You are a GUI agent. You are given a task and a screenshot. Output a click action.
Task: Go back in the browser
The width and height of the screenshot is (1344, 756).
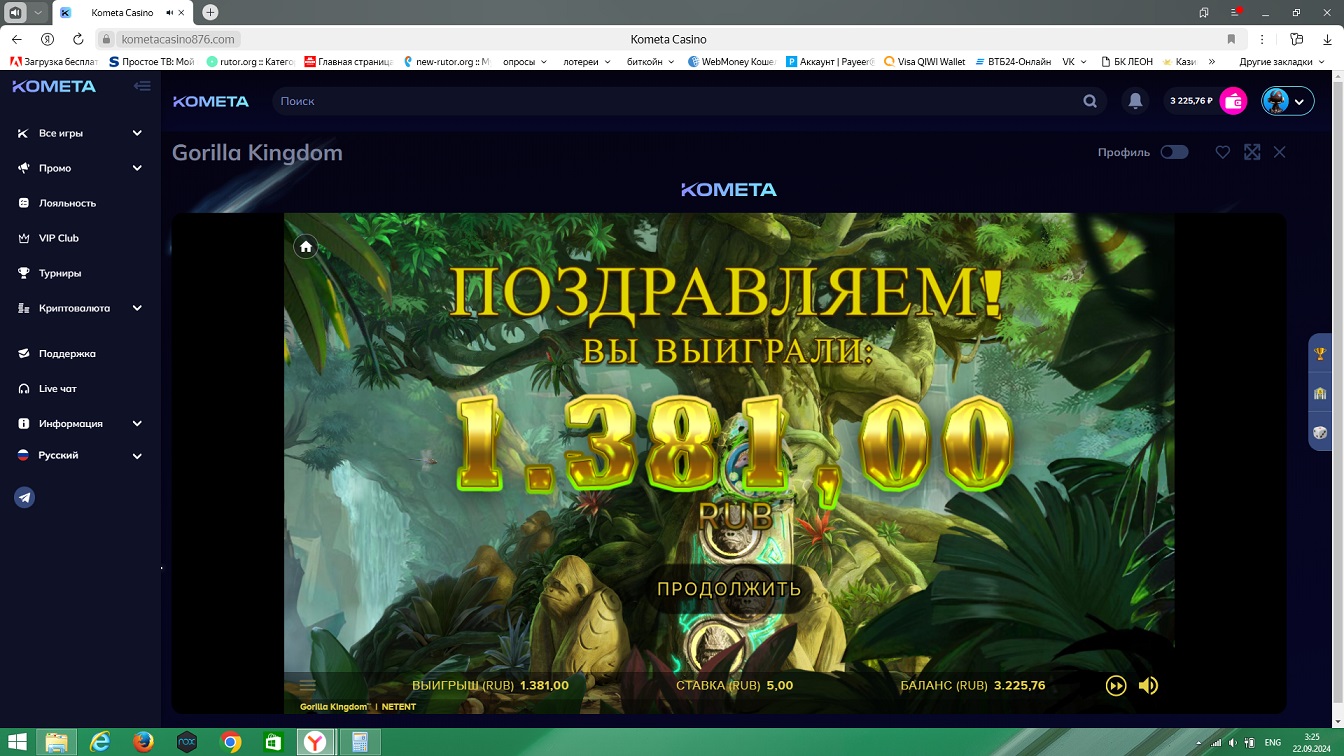tap(17, 39)
